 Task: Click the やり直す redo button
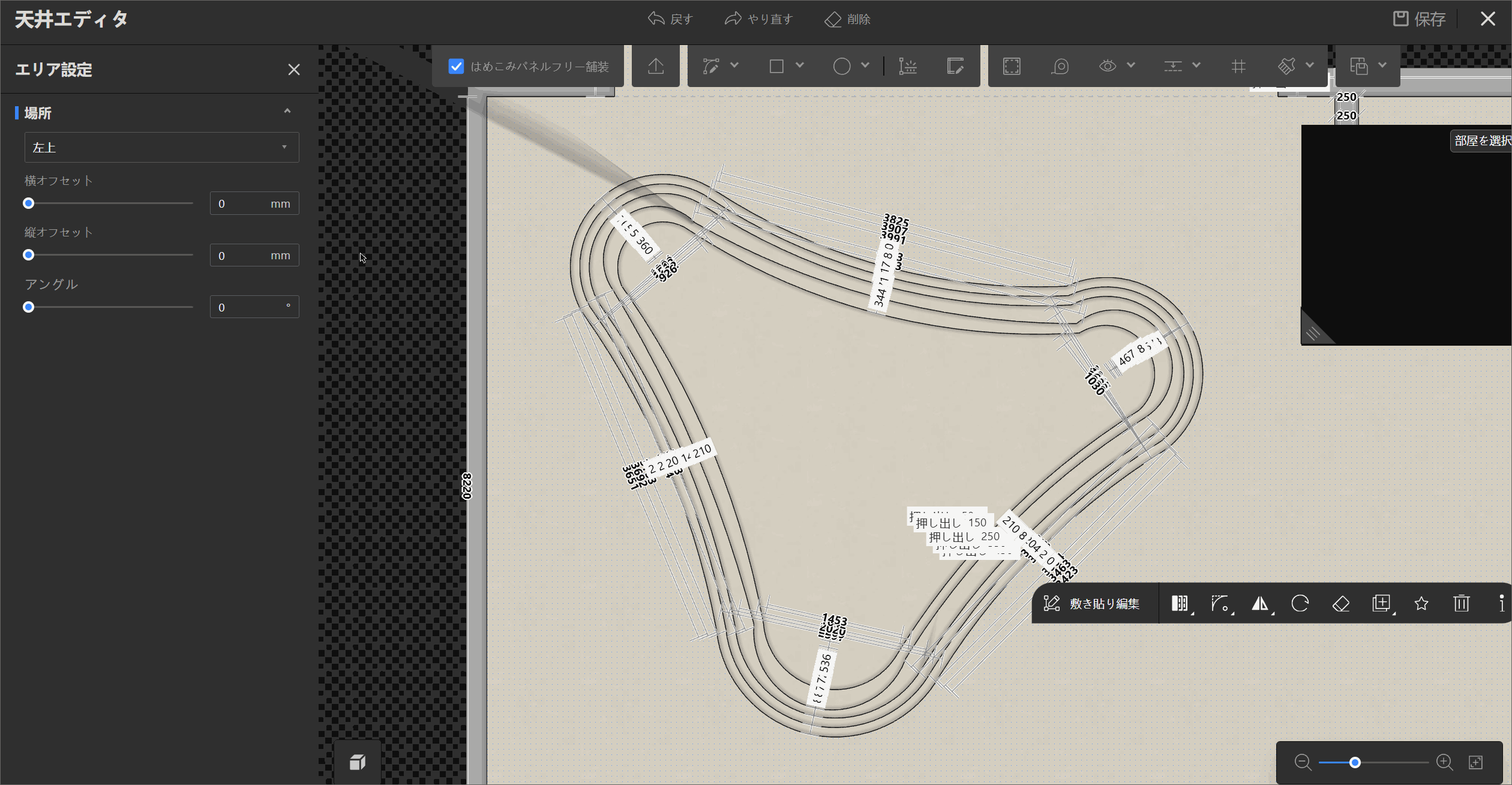point(758,19)
